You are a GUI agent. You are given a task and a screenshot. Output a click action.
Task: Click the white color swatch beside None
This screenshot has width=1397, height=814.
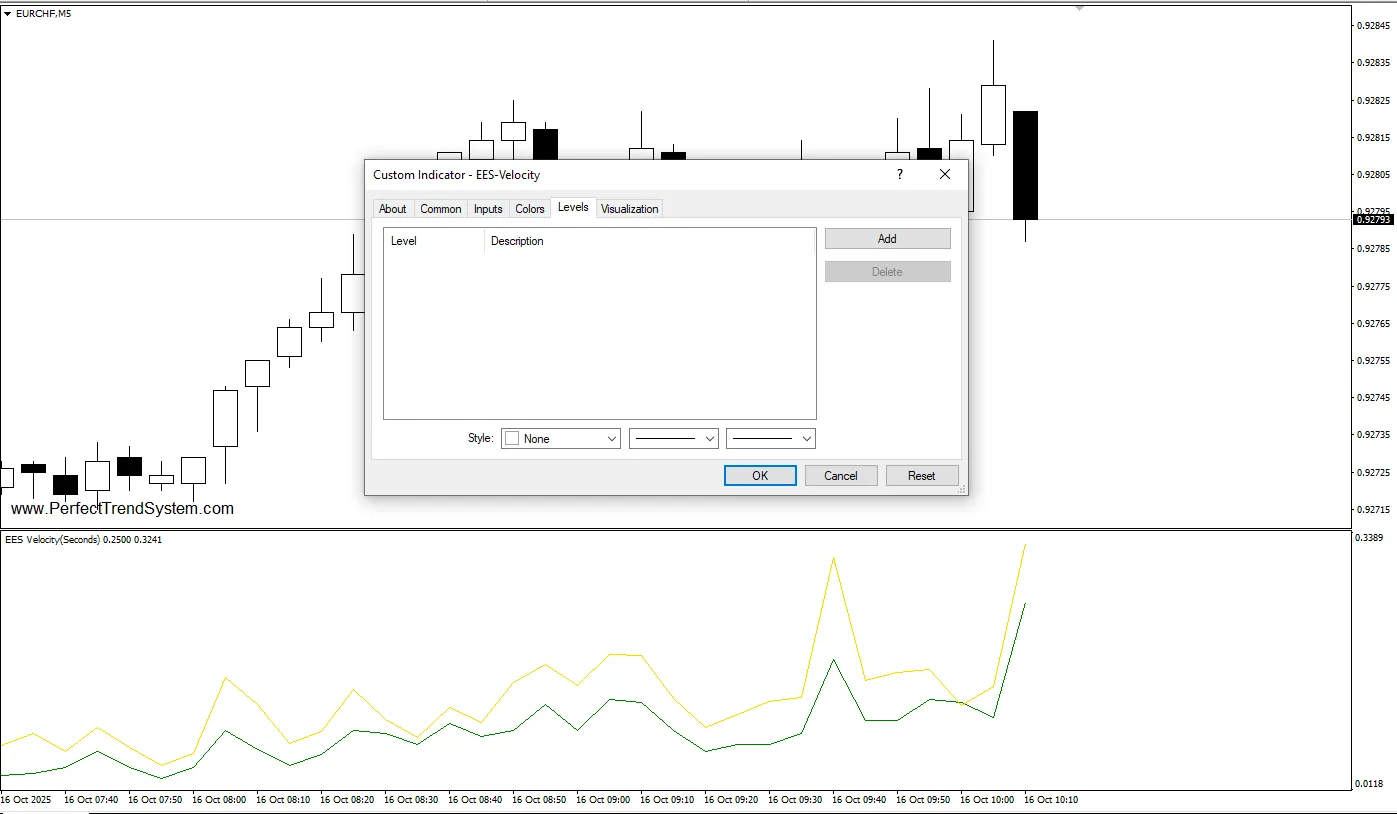click(x=513, y=439)
